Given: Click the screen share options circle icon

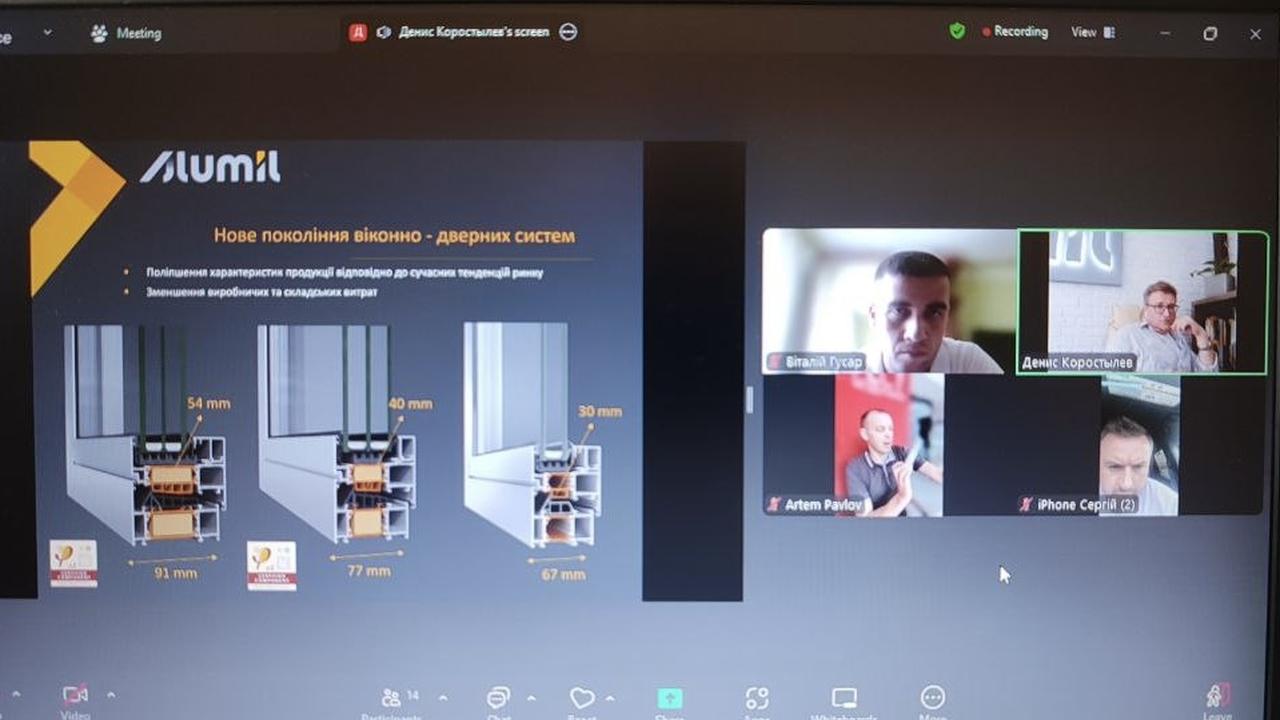Looking at the screenshot, I should point(568,32).
